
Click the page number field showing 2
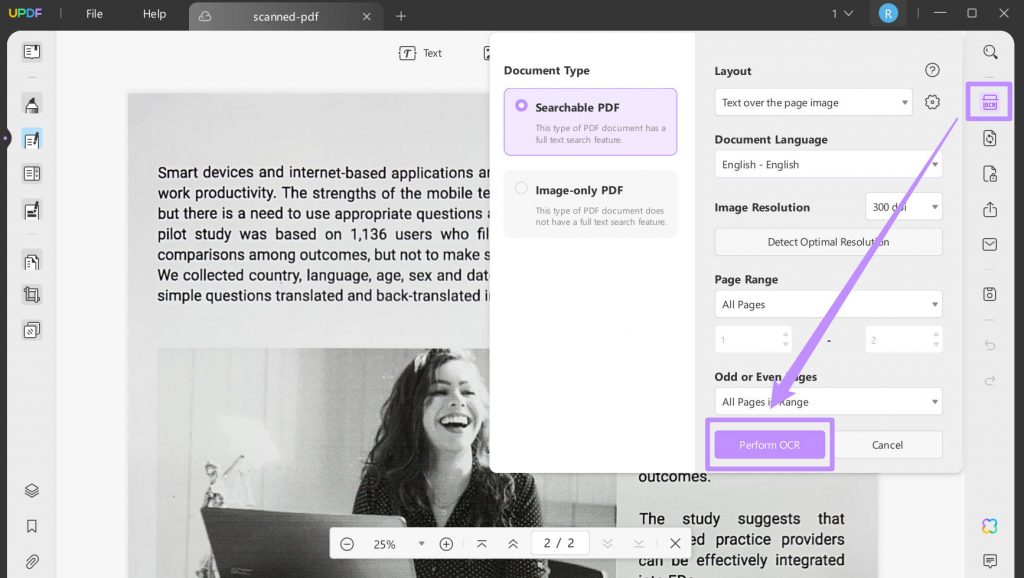pos(560,543)
